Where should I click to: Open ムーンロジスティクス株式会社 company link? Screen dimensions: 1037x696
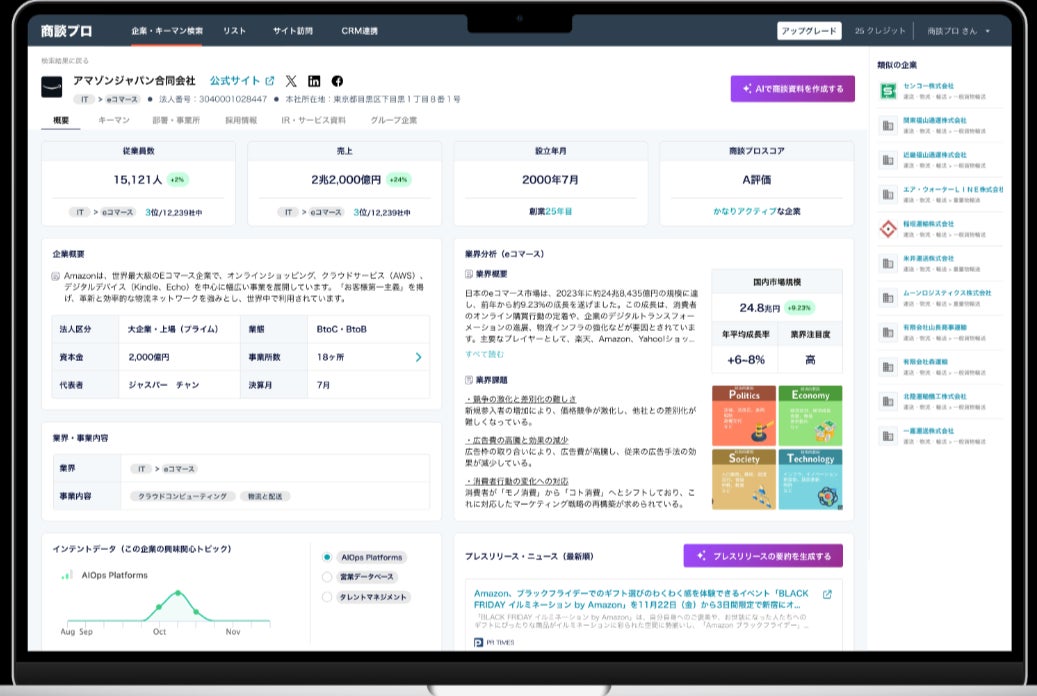coord(947,293)
